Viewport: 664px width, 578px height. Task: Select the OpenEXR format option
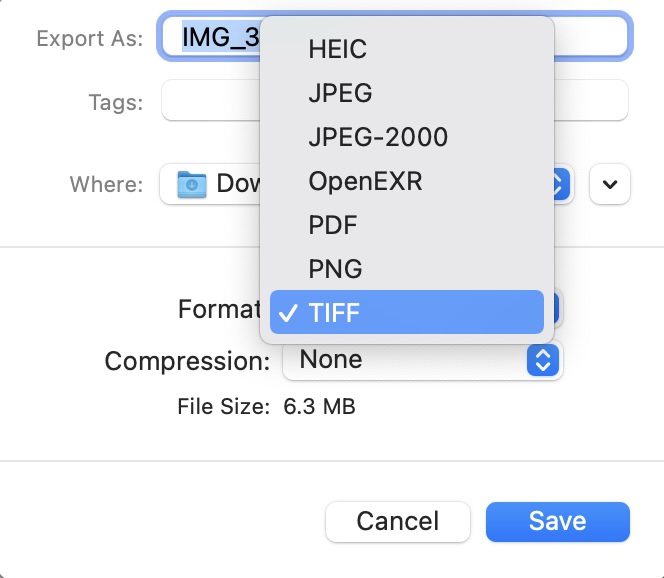click(365, 181)
